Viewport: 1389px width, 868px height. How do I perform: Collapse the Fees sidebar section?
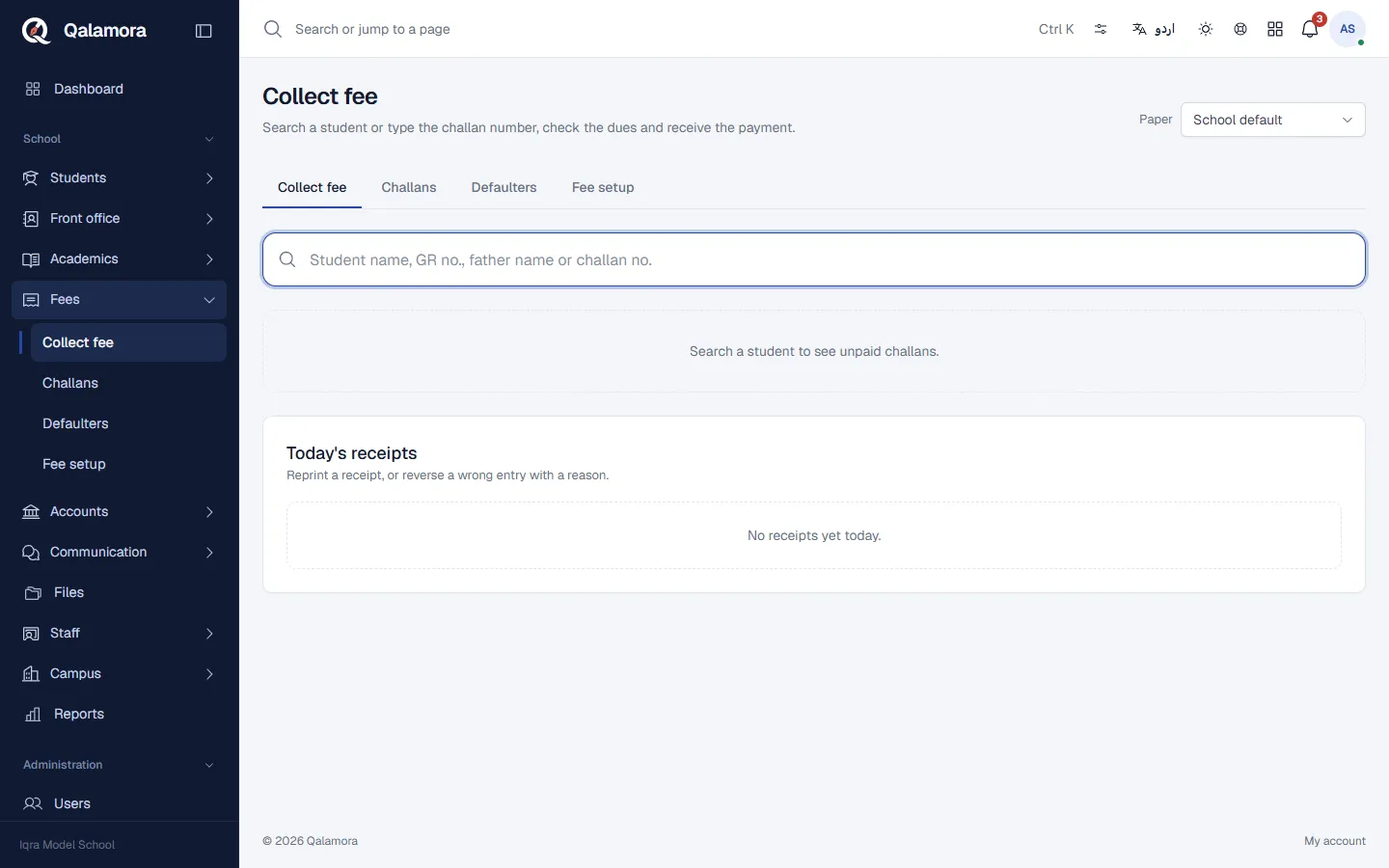click(120, 300)
